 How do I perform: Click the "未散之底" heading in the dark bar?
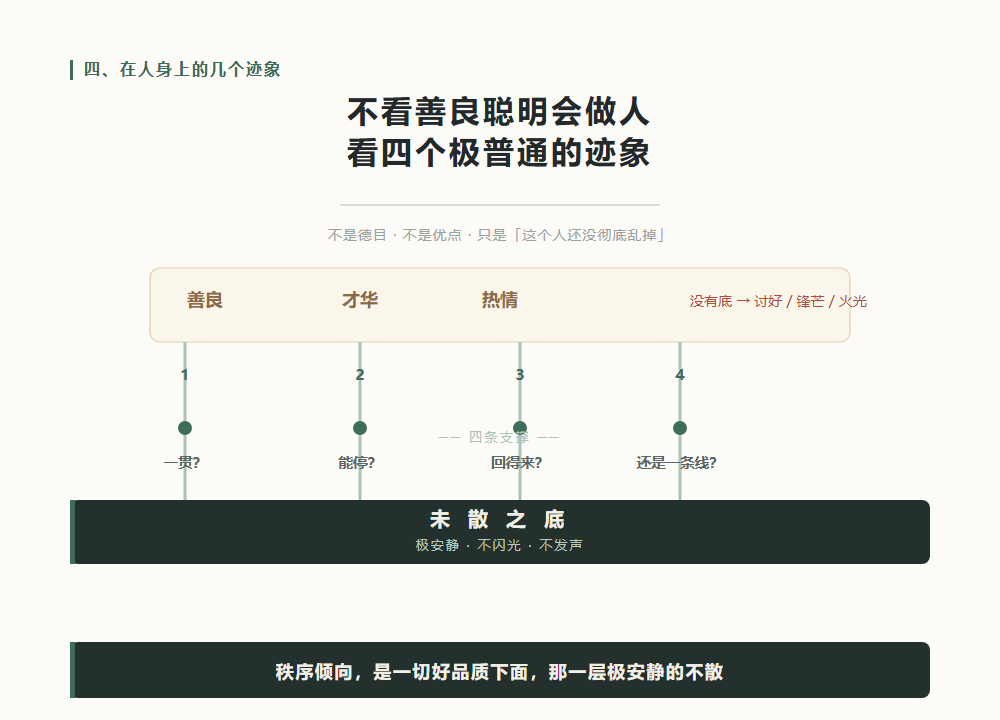click(x=497, y=520)
